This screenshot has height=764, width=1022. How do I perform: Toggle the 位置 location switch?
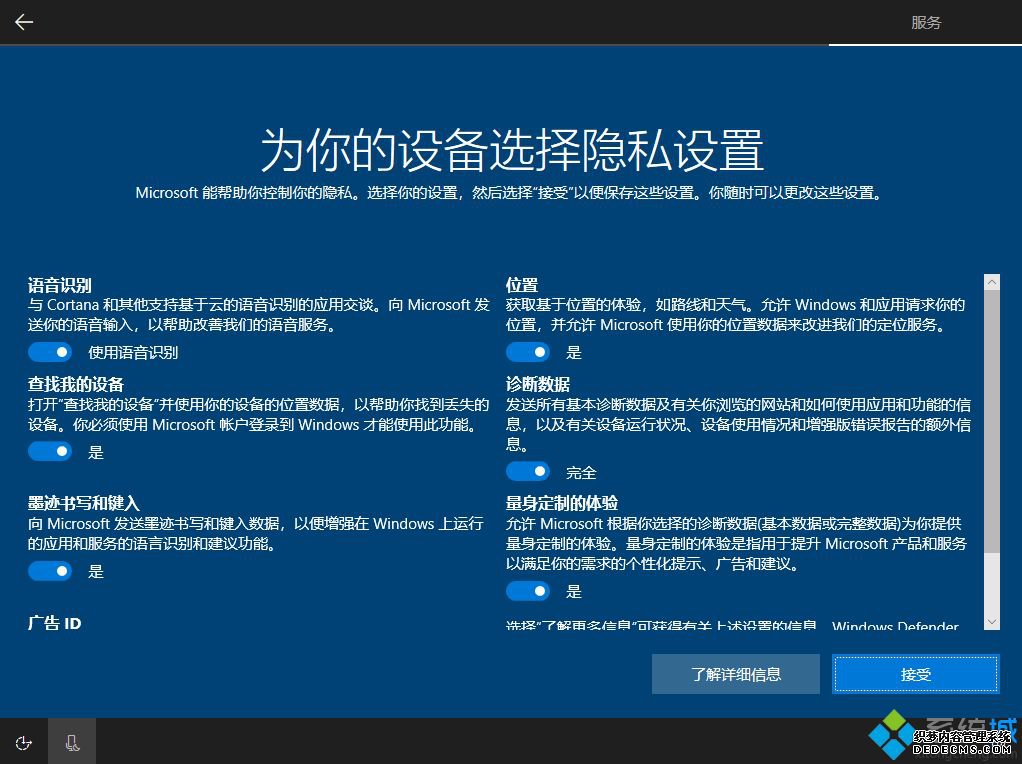pos(528,352)
